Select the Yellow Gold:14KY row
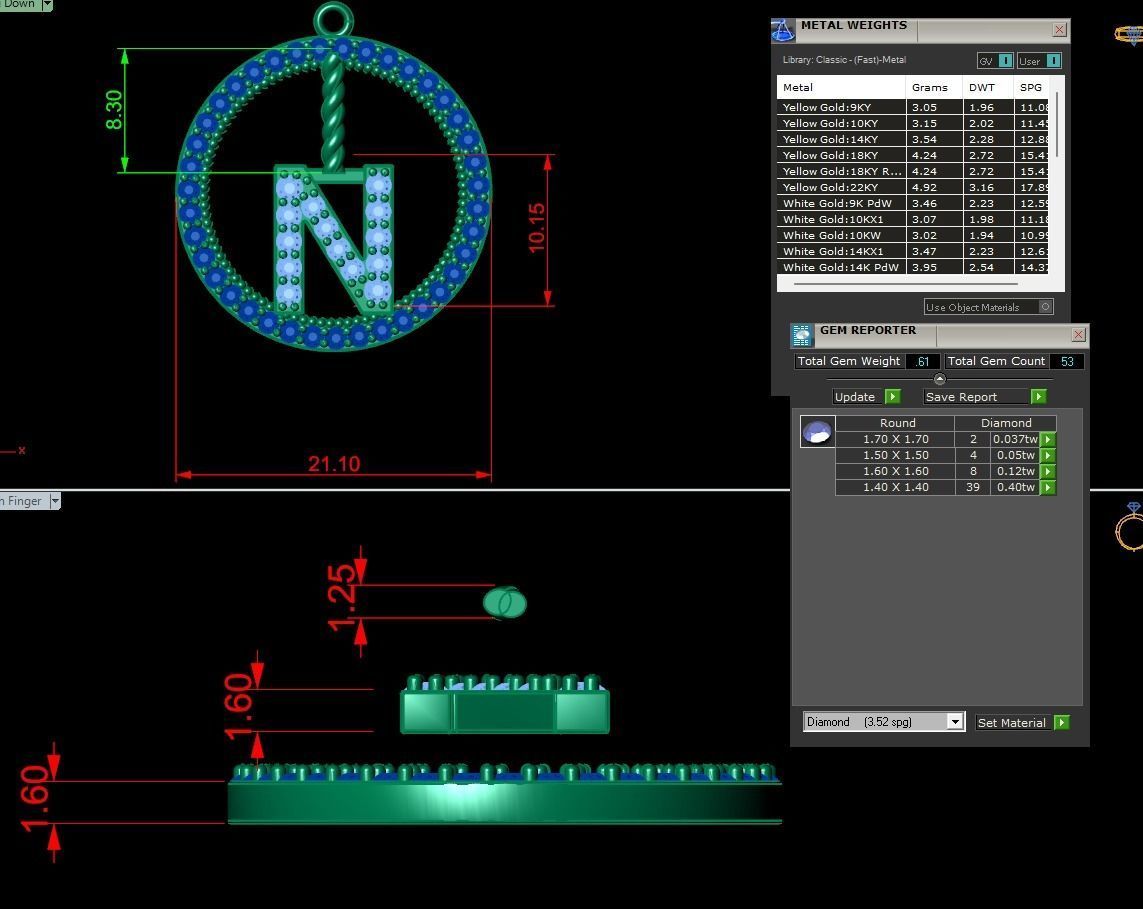Screen dimensions: 1143x909 click(913, 139)
